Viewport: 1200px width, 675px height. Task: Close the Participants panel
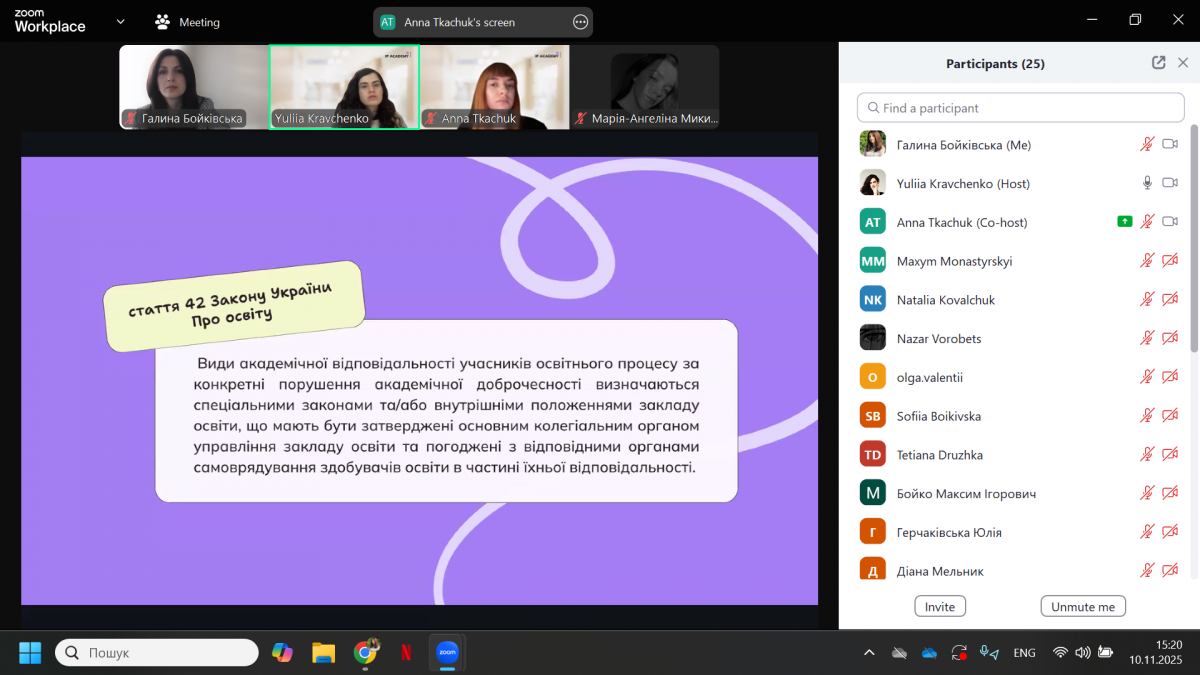pyautogui.click(x=1183, y=63)
